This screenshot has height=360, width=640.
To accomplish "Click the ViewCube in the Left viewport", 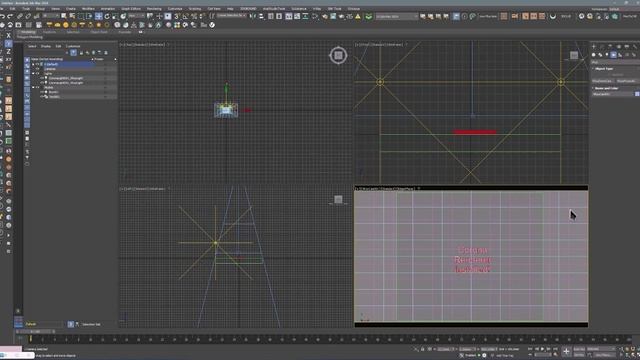I will click(338, 199).
